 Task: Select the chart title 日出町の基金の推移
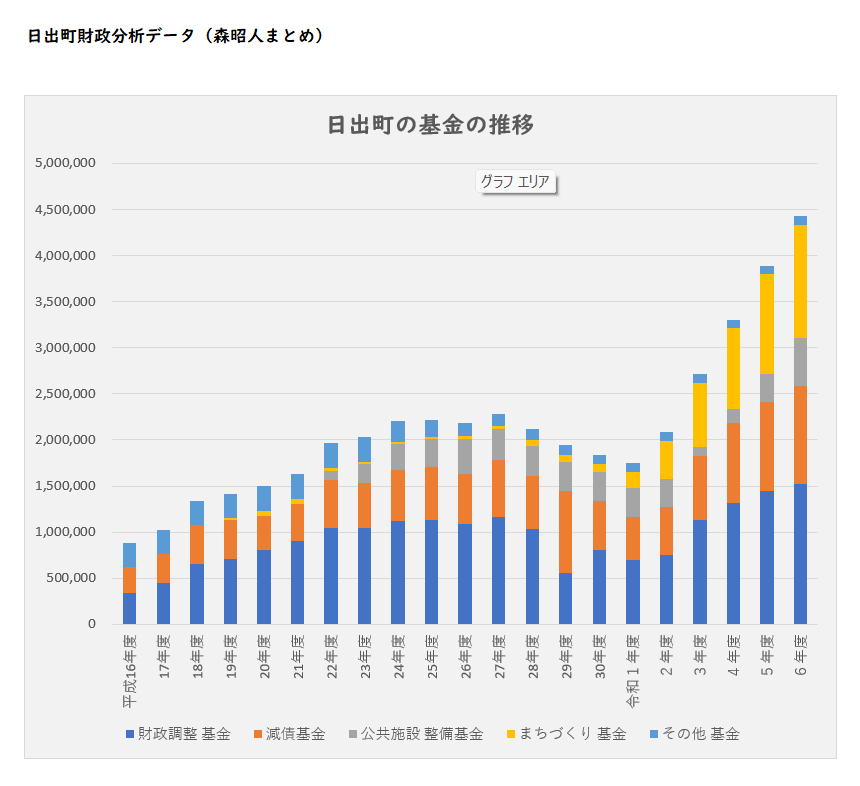(x=430, y=125)
